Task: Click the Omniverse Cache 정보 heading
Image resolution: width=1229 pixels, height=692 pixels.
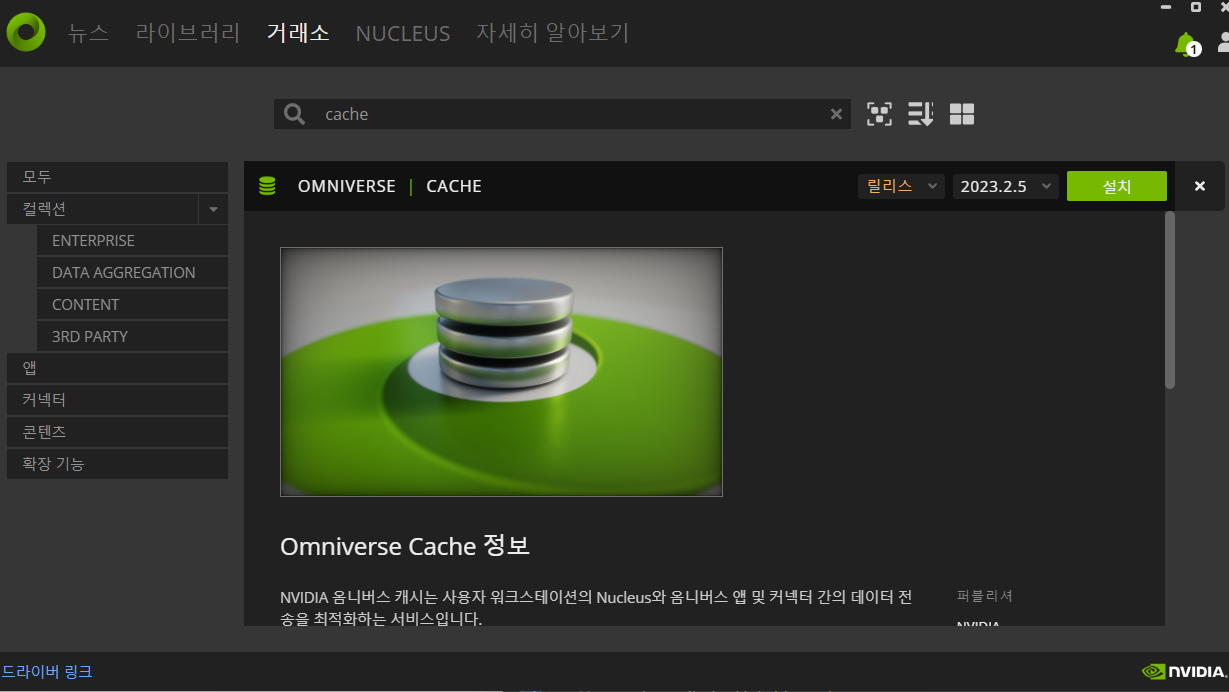Action: (405, 546)
